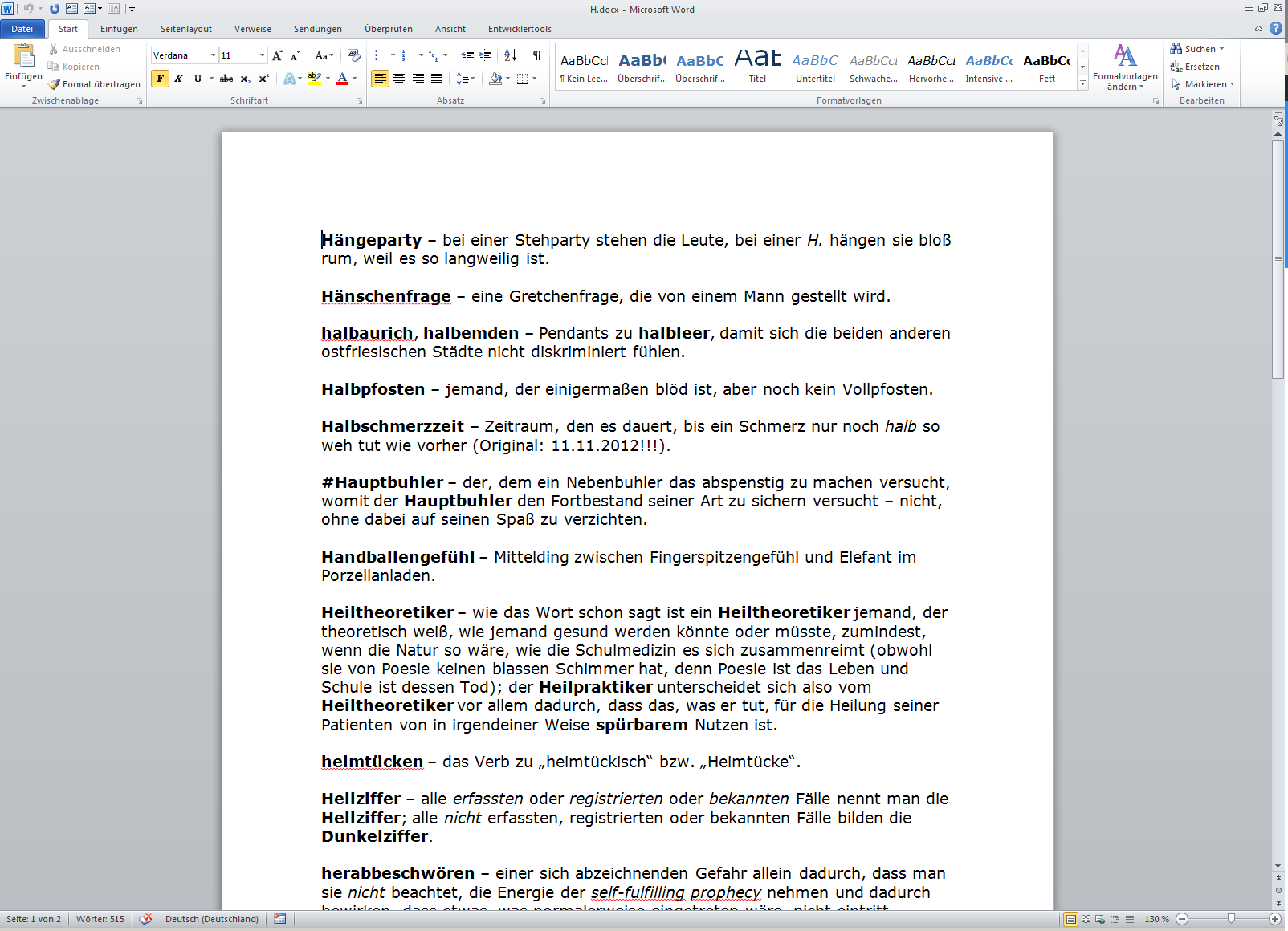Open the Datei tab
This screenshot has height=931, width=1288.
click(22, 29)
